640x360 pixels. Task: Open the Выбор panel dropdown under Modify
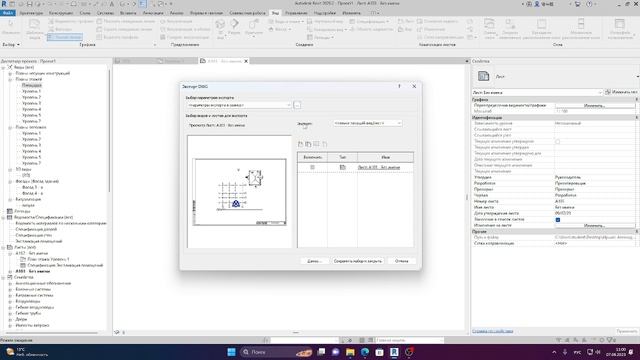point(11,44)
